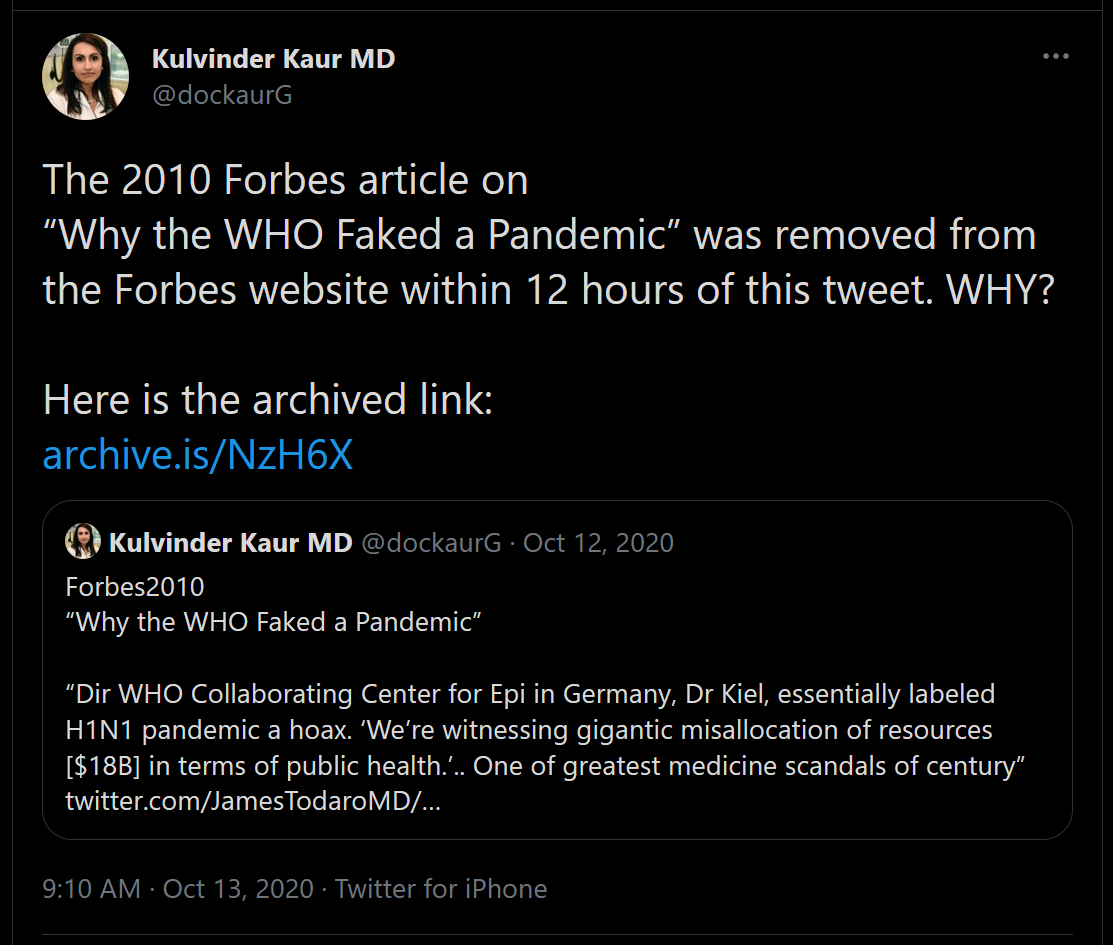Image resolution: width=1113 pixels, height=945 pixels.
Task: Select the Twitter for iPhone source label
Action: click(441, 888)
